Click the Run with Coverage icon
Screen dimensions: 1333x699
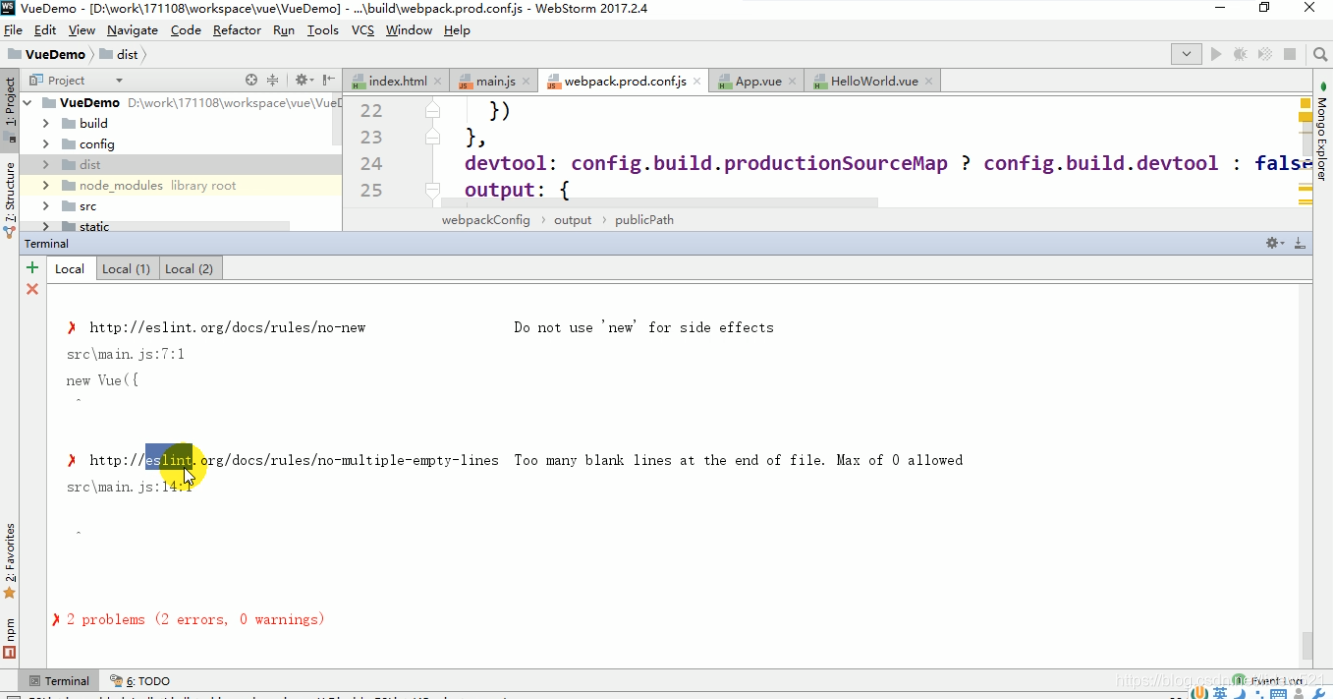point(1265,54)
